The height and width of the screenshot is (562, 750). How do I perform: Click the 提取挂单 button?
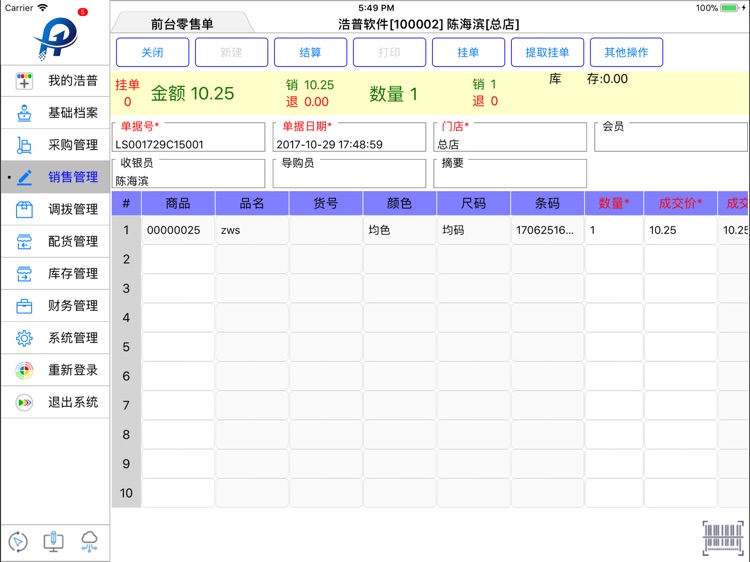547,52
